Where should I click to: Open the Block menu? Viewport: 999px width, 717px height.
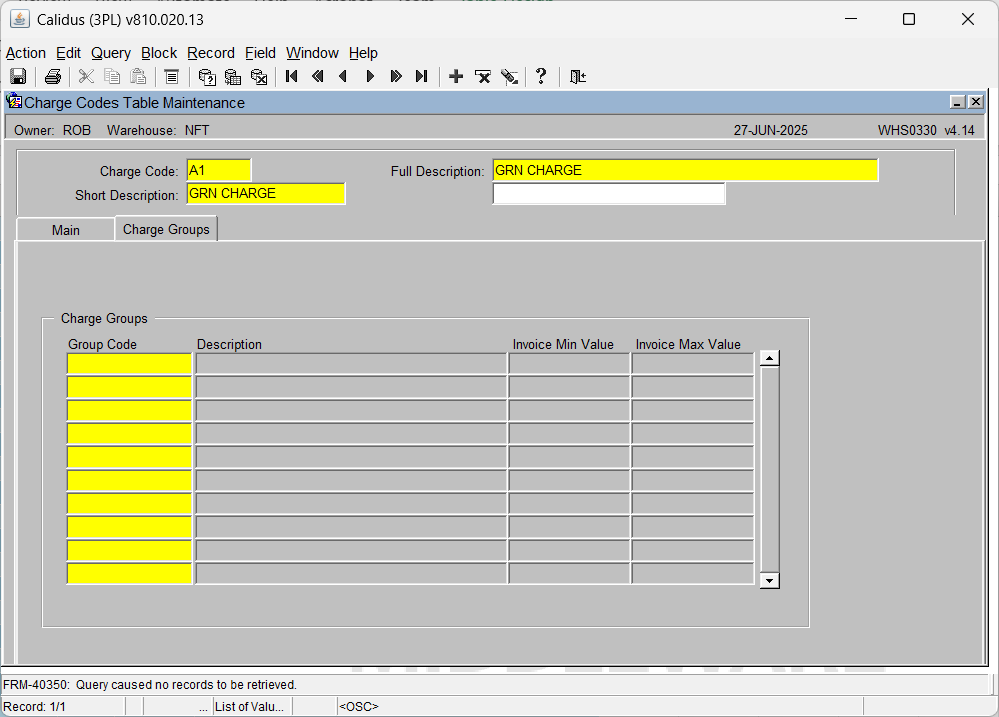click(x=159, y=53)
